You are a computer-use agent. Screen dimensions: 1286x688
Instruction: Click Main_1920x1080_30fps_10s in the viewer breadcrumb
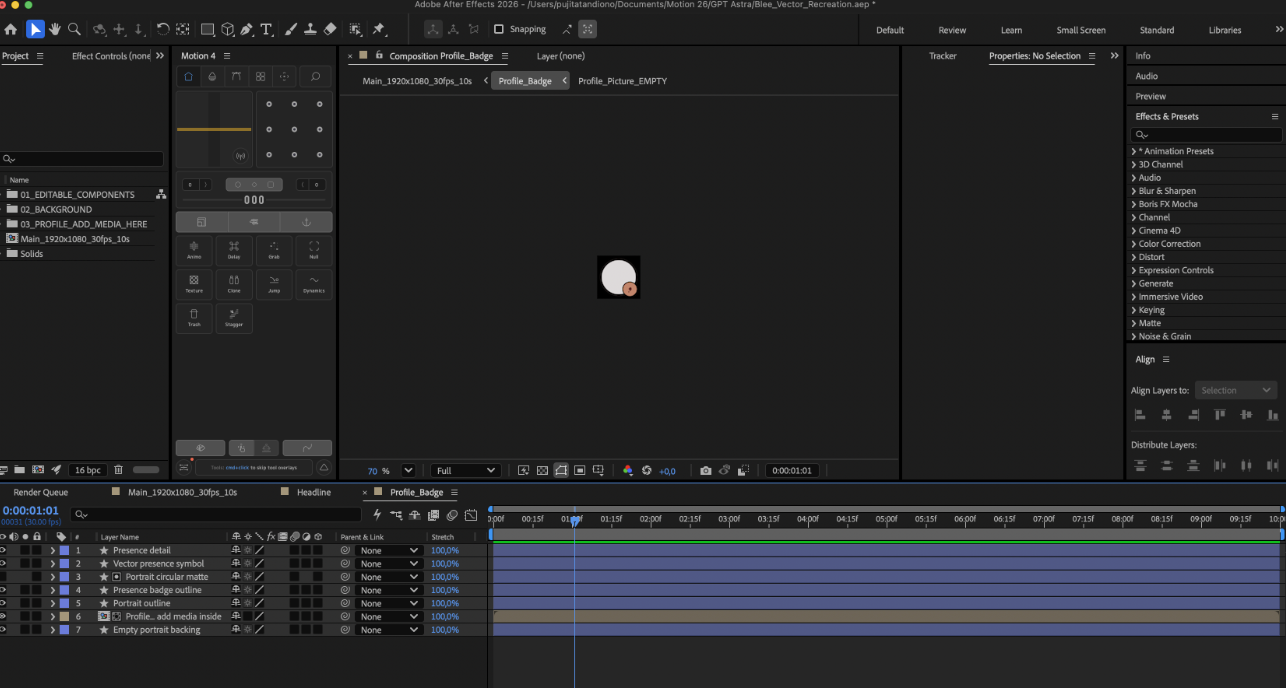pos(417,81)
